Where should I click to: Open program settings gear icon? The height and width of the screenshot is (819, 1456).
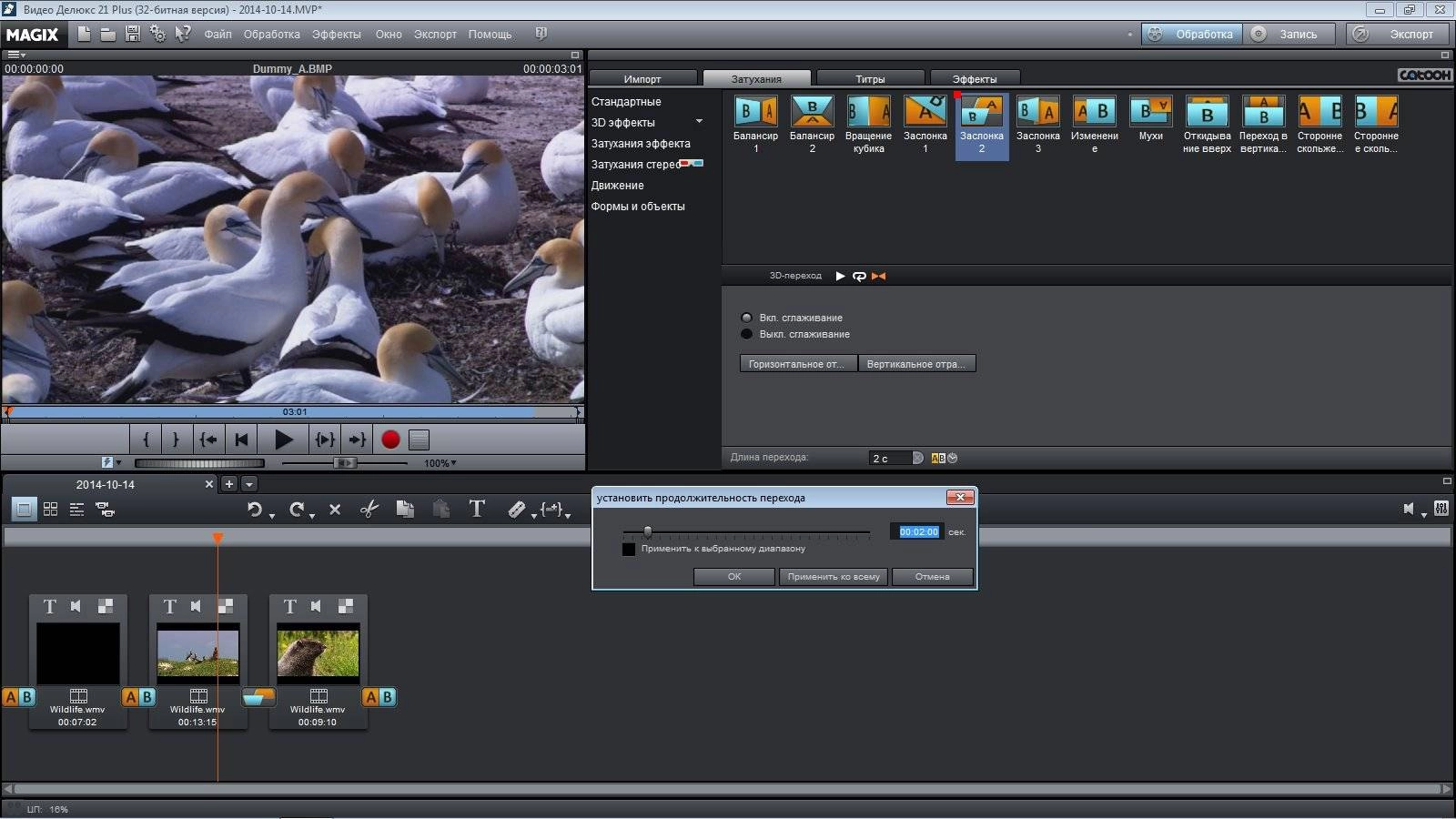pyautogui.click(x=157, y=34)
